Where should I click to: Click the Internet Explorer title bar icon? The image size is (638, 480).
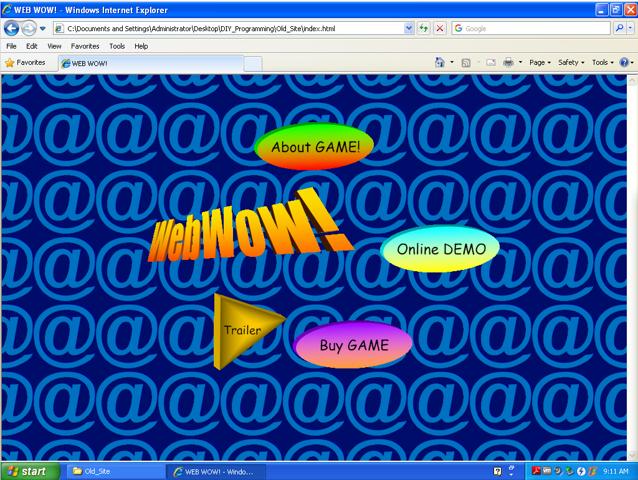coord(7,10)
